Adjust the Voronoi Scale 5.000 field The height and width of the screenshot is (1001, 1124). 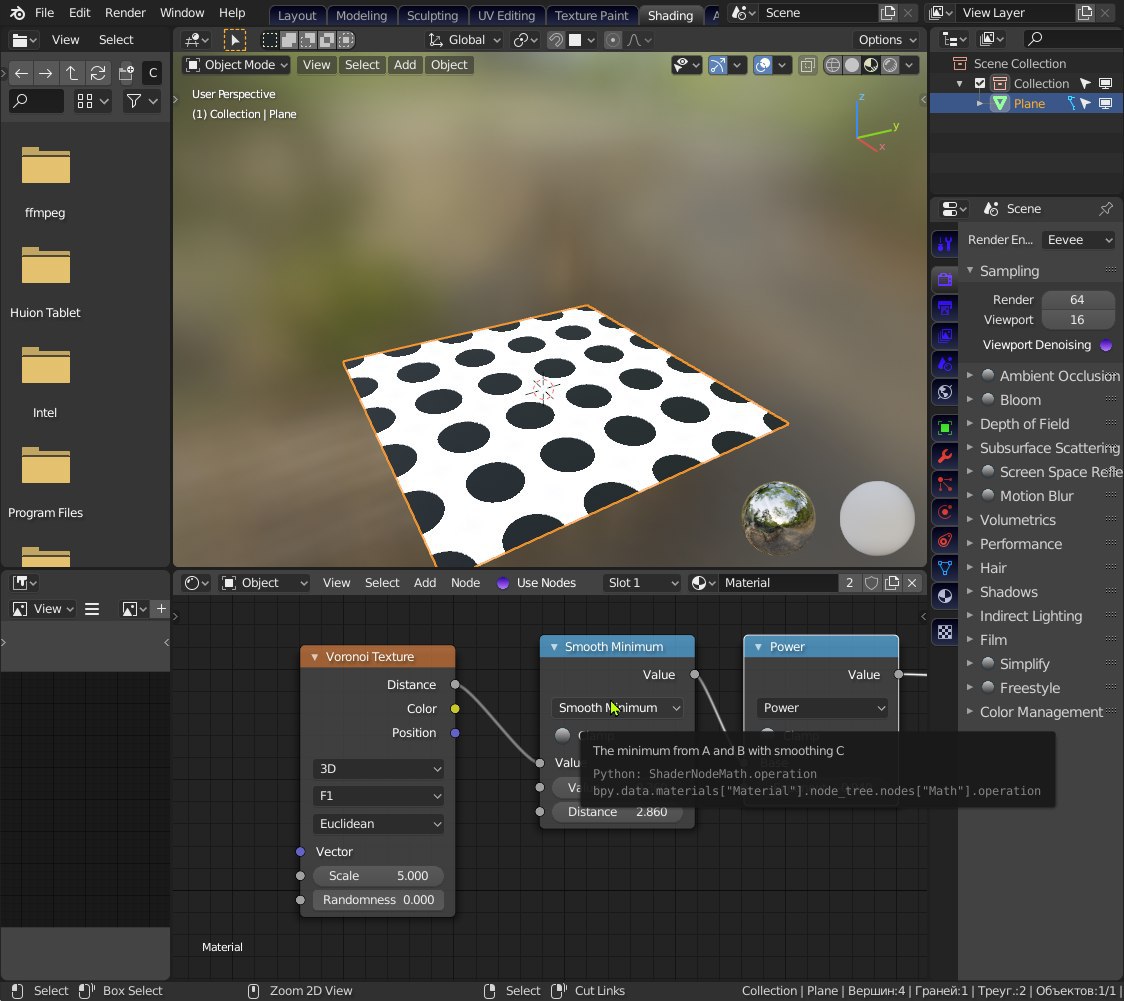[x=378, y=876]
